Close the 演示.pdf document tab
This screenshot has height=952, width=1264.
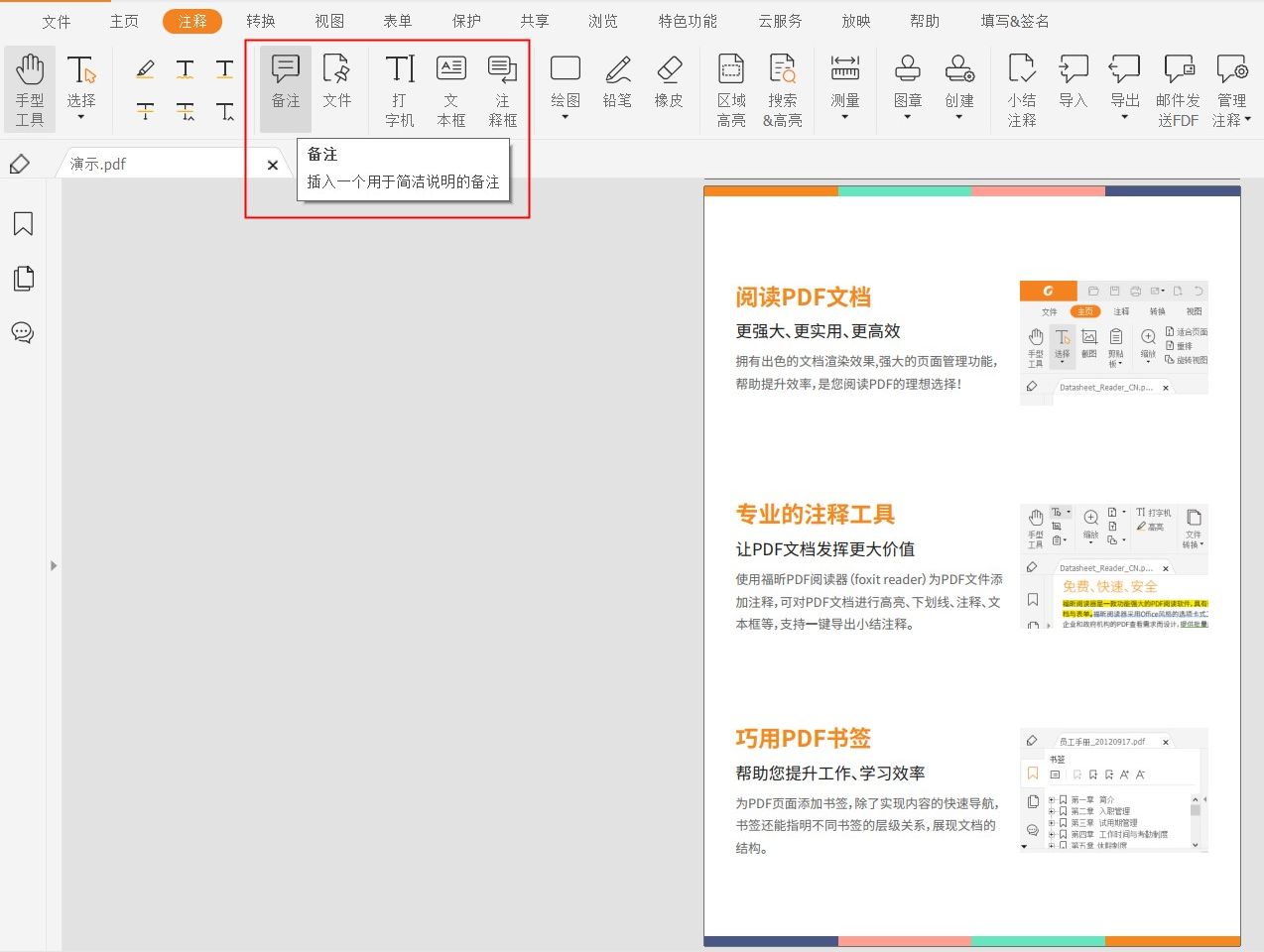tap(272, 165)
